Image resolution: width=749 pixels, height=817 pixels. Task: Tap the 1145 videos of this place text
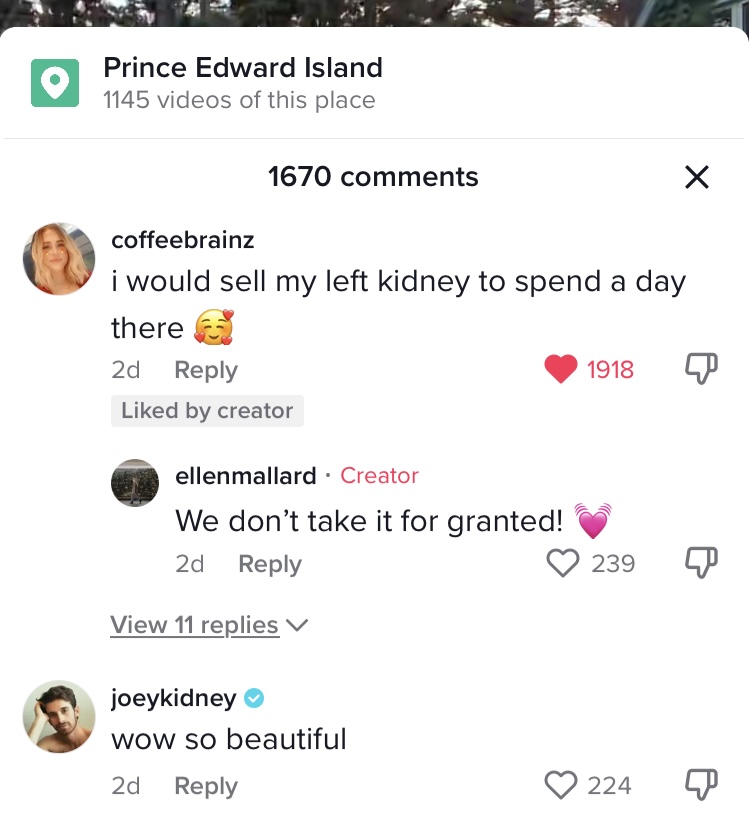(x=239, y=100)
